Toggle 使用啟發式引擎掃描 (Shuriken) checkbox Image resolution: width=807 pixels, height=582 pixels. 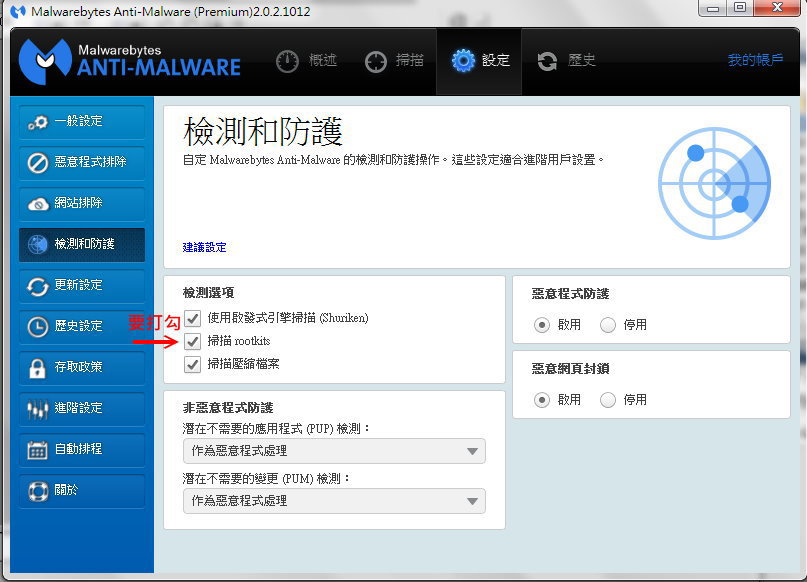pos(192,318)
